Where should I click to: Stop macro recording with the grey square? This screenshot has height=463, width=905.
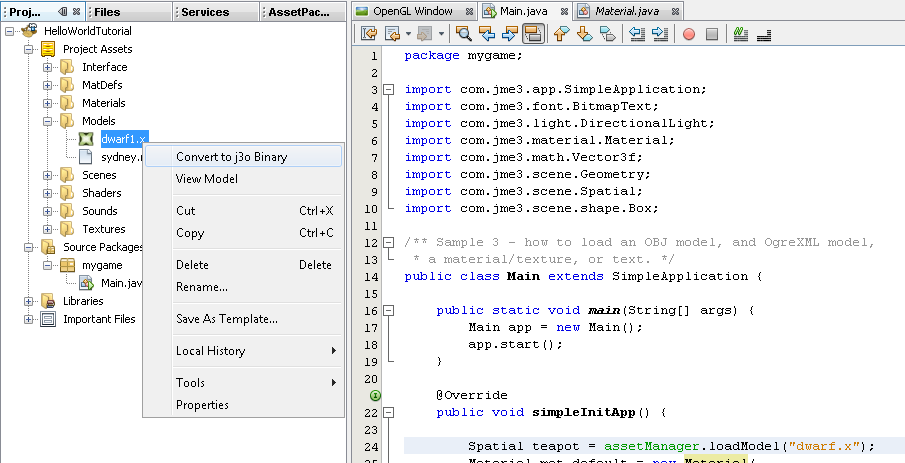712,34
